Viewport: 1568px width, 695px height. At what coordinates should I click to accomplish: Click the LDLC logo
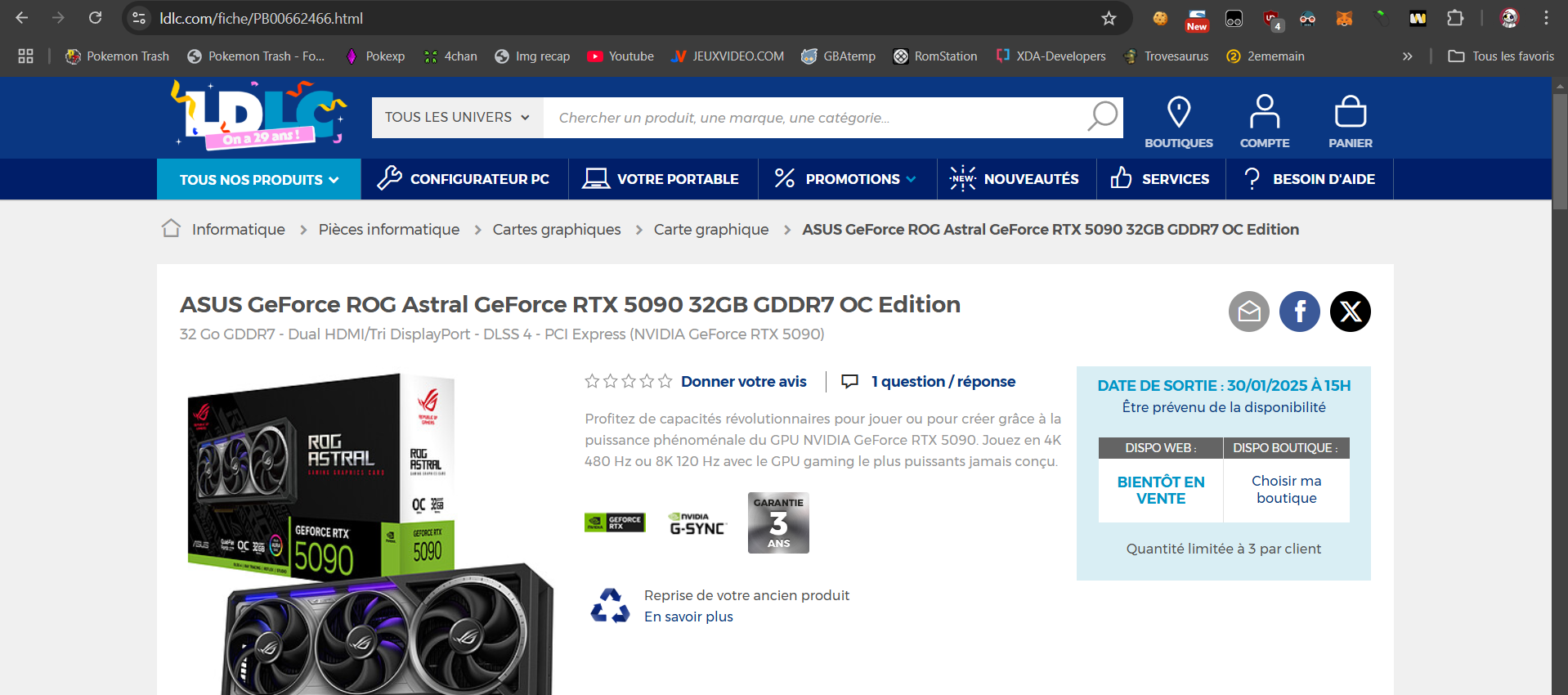tap(259, 115)
